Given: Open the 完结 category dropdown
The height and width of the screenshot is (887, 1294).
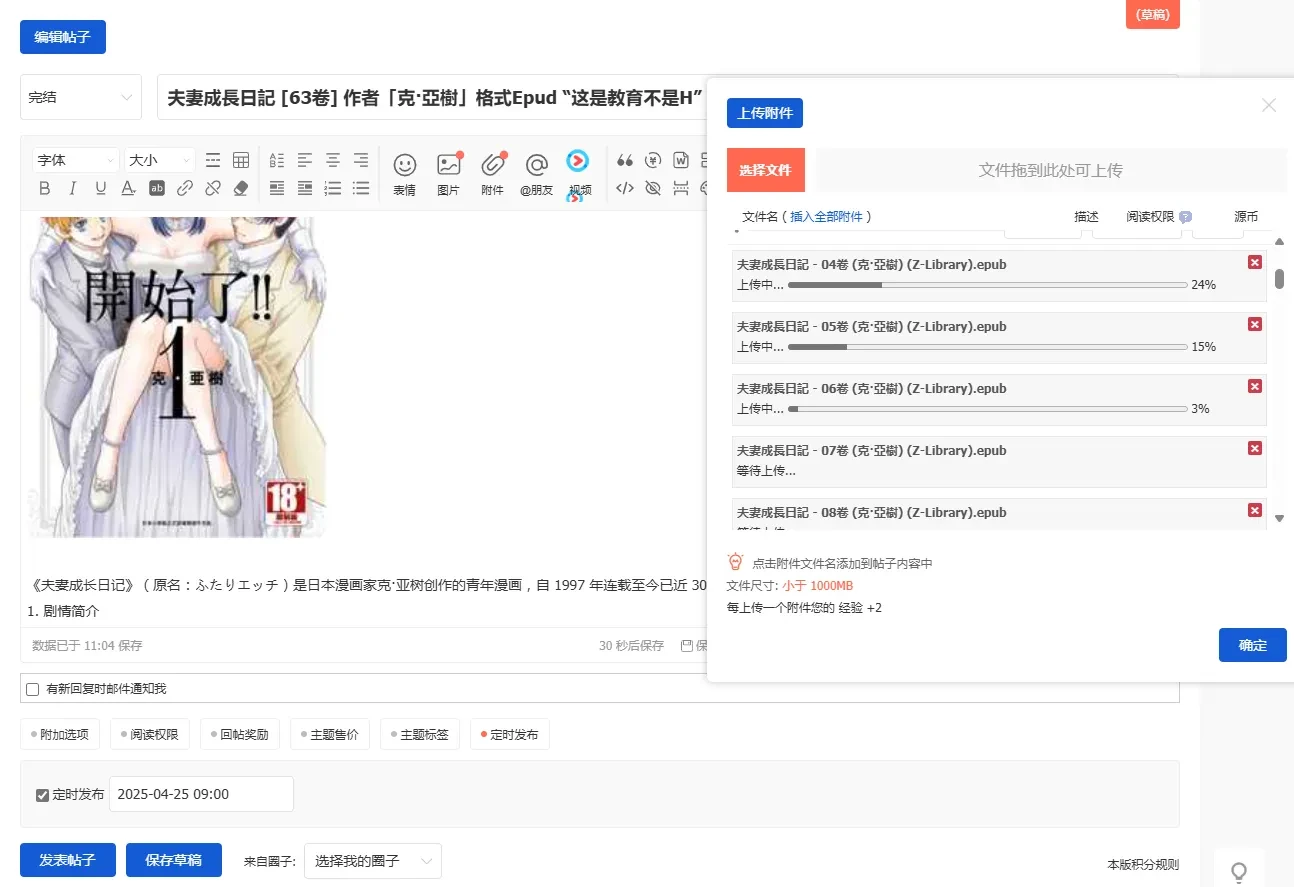Looking at the screenshot, I should 81,97.
